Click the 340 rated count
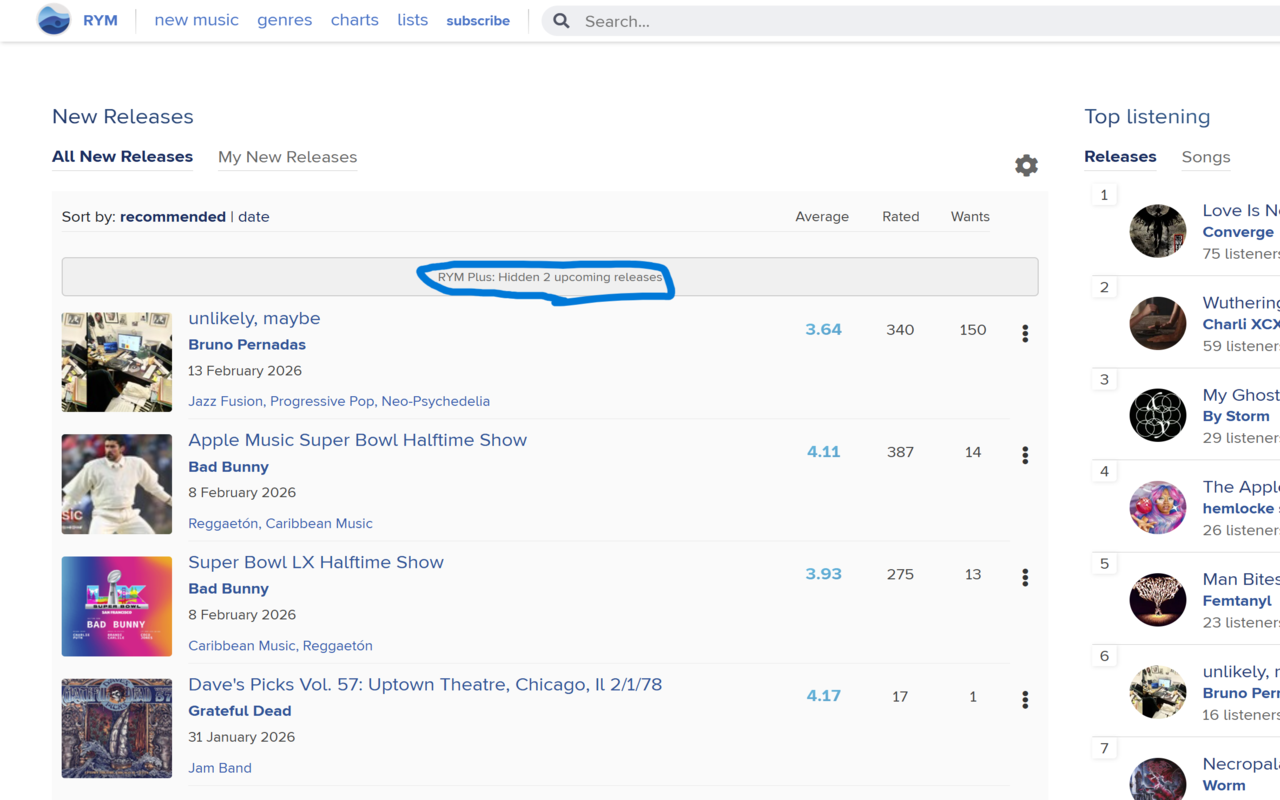Screen dimensions: 1280x800 coord(900,330)
